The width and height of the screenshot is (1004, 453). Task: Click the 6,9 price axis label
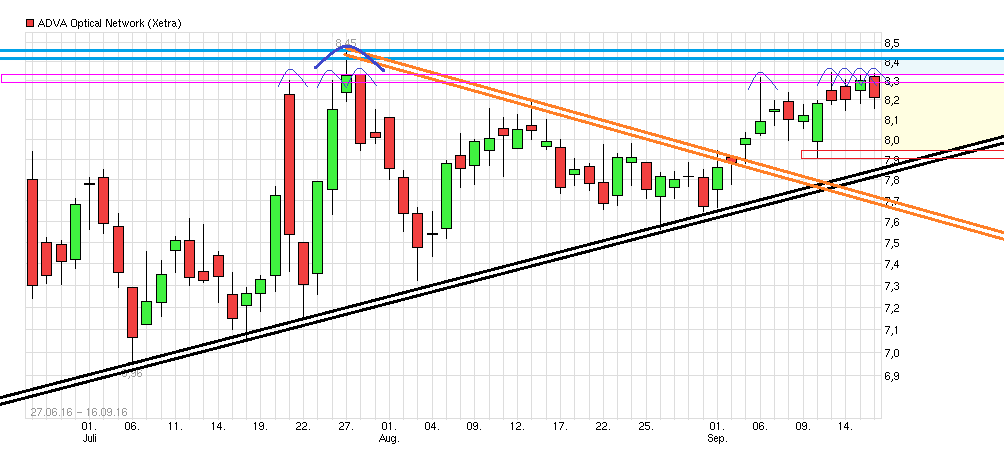pyautogui.click(x=891, y=376)
